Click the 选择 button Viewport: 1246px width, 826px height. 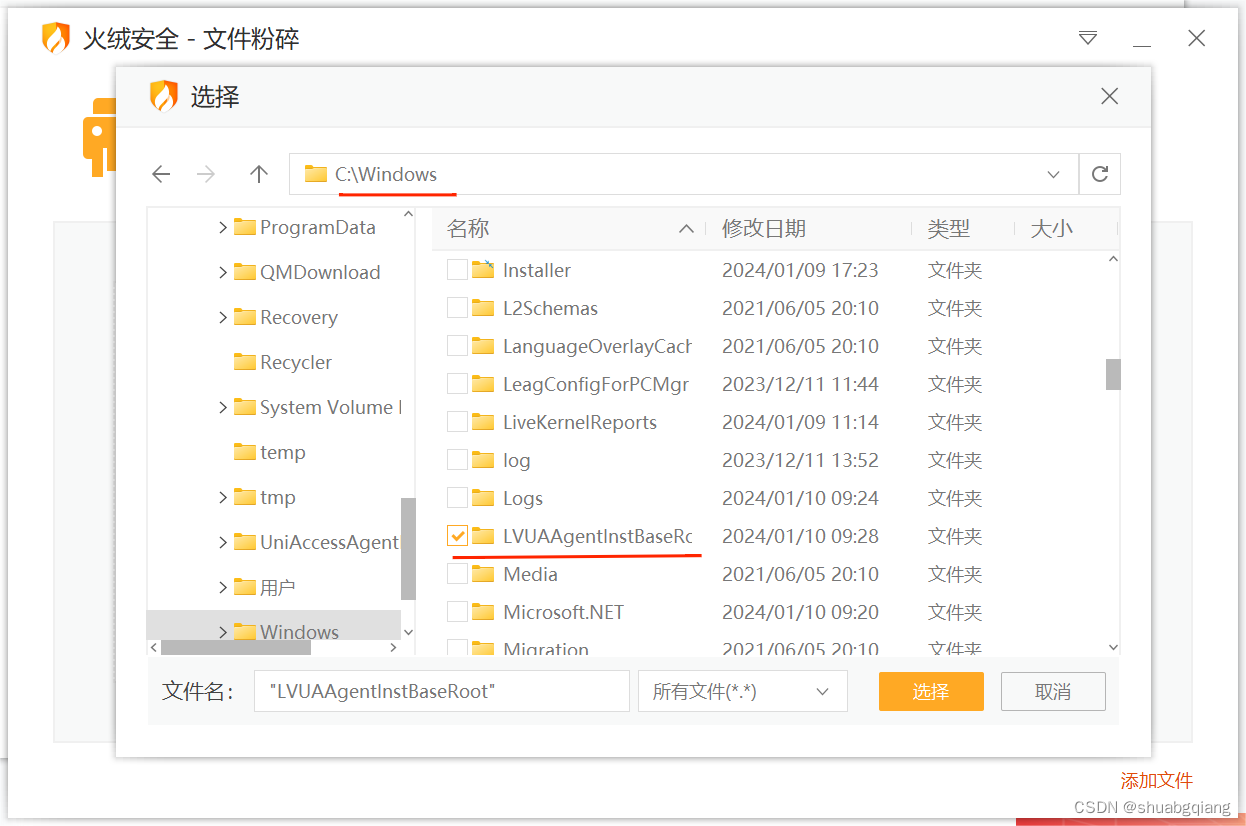pos(931,691)
